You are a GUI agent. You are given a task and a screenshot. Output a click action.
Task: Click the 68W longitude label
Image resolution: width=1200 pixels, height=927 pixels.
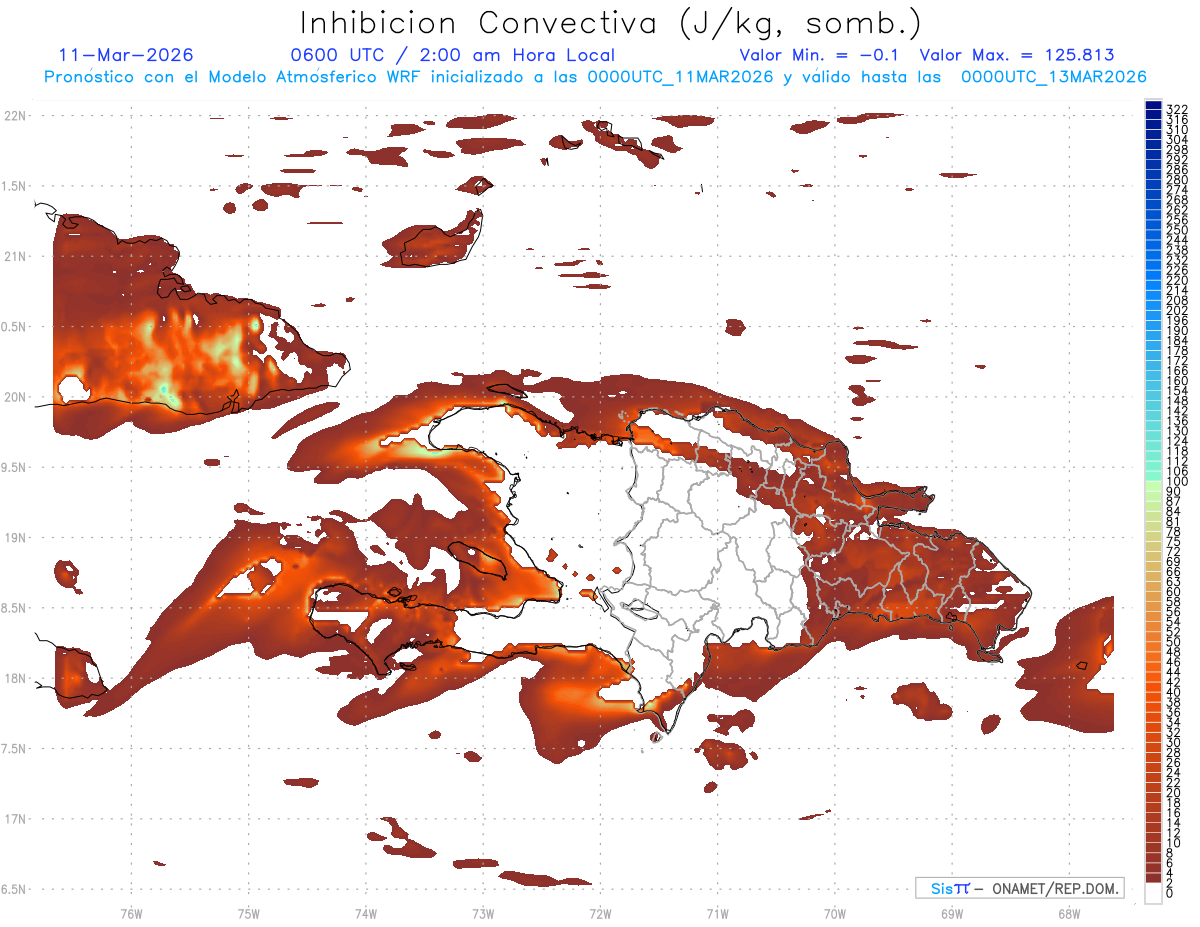tap(1068, 913)
